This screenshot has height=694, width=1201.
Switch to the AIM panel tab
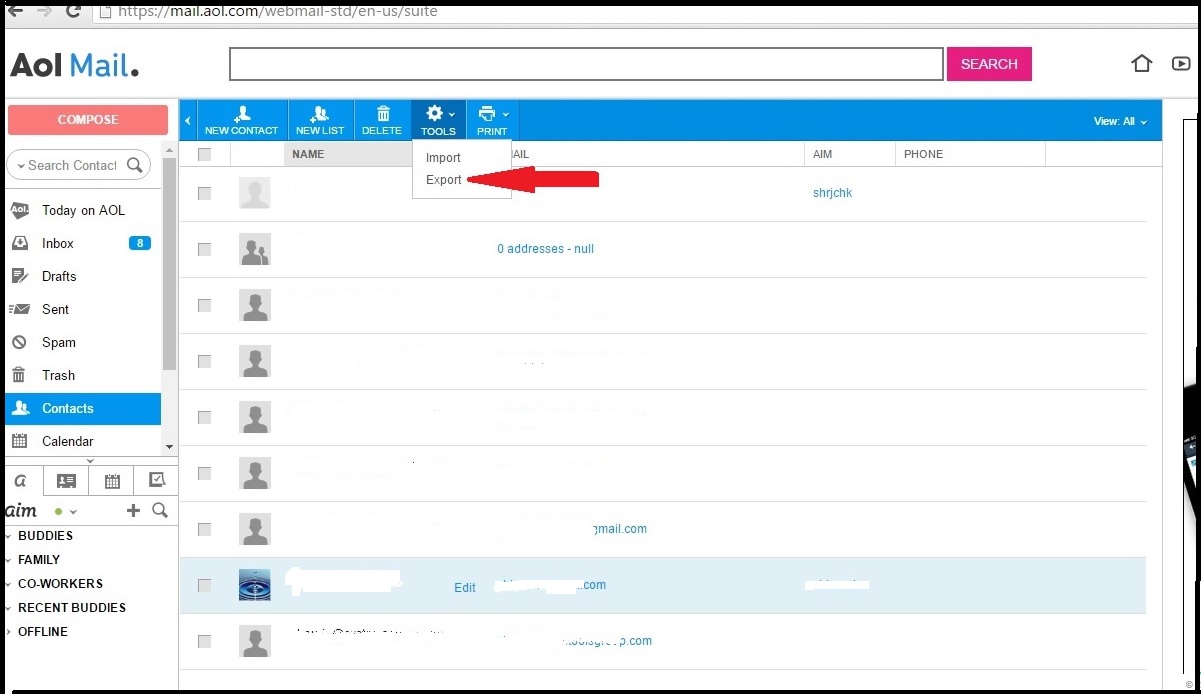pyautogui.click(x=21, y=481)
